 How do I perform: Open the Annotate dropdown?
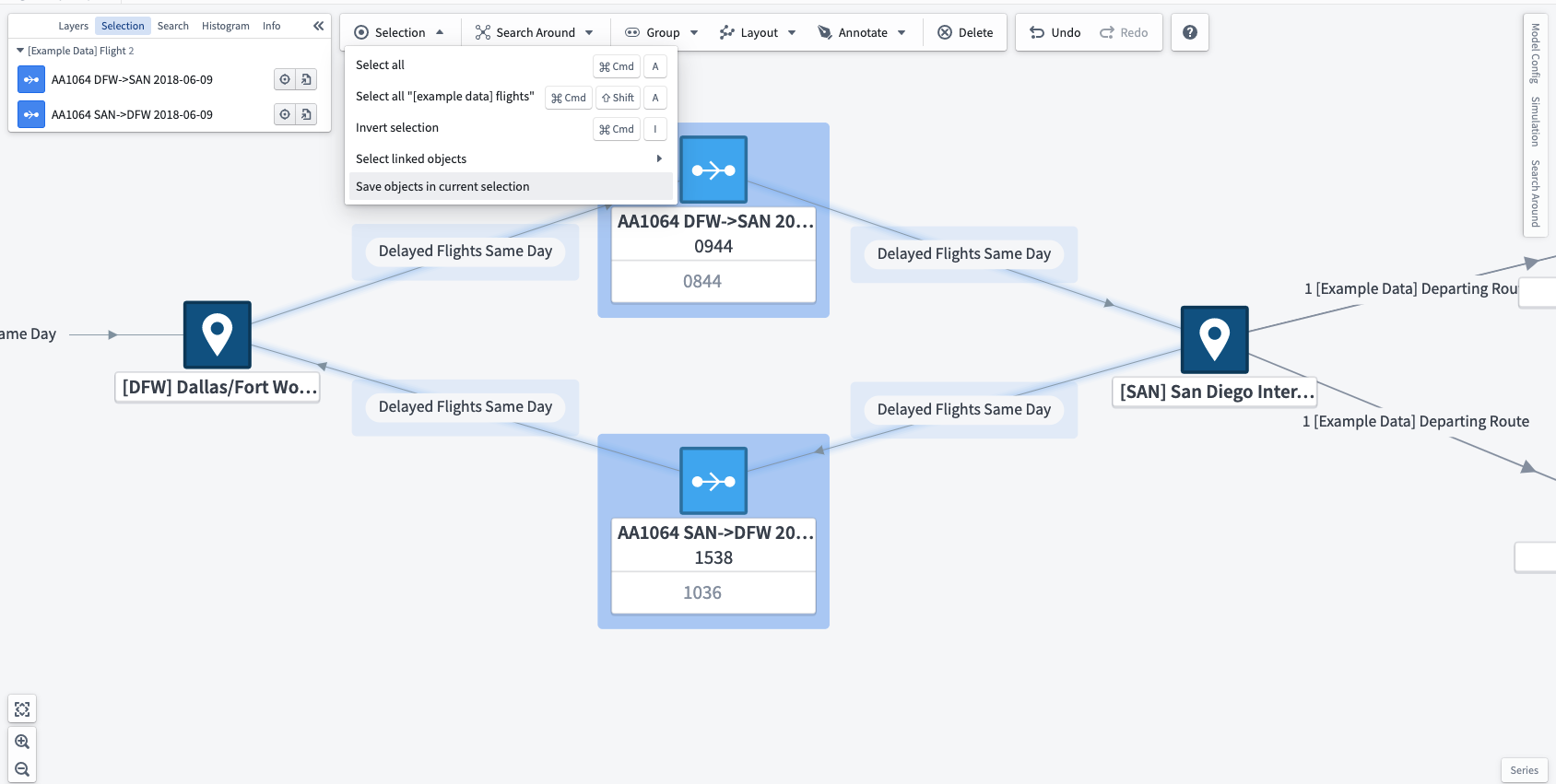click(x=862, y=32)
